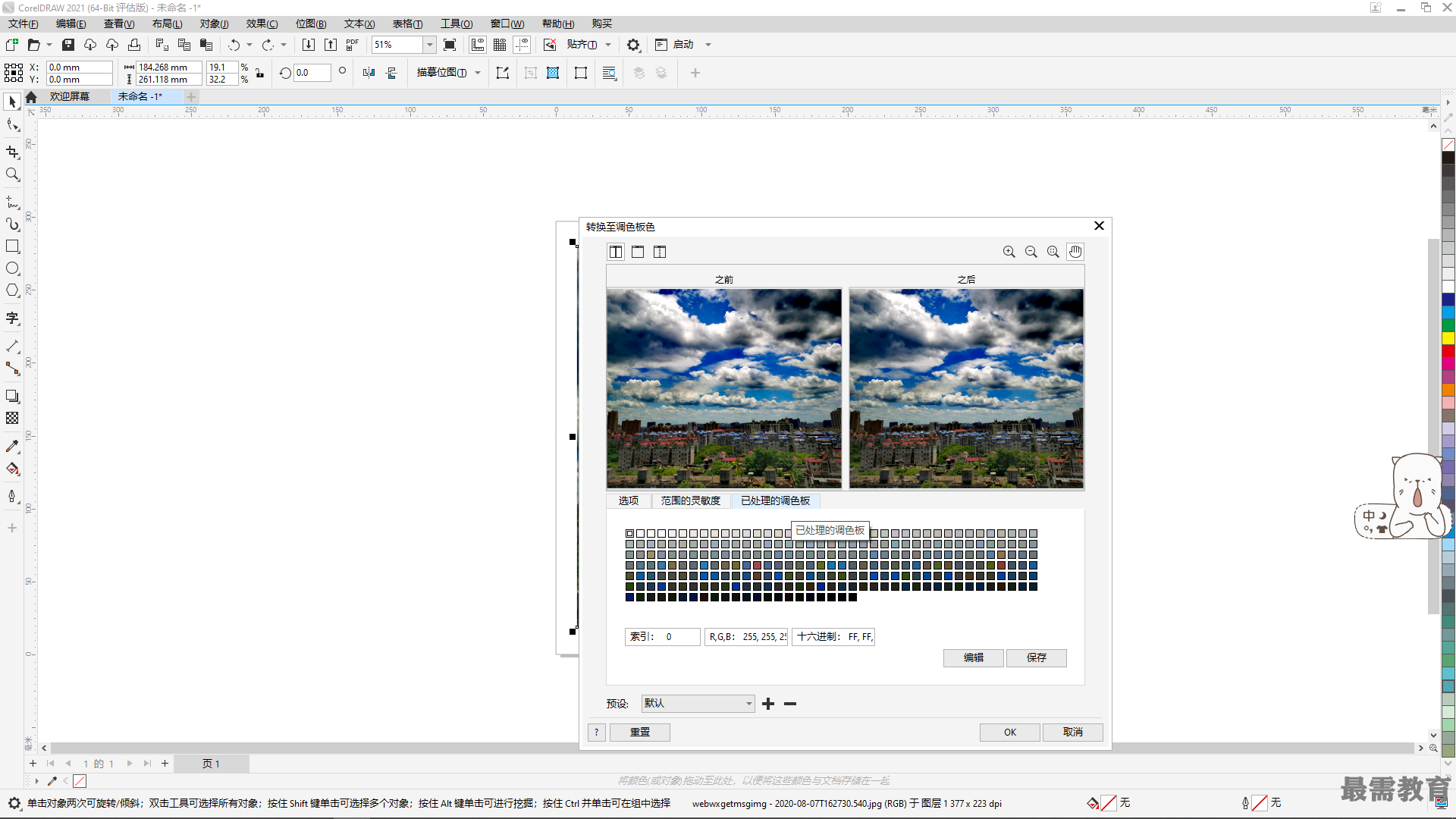Select the Interactive Fill tool
Viewport: 1456px width, 819px height.
(x=12, y=469)
